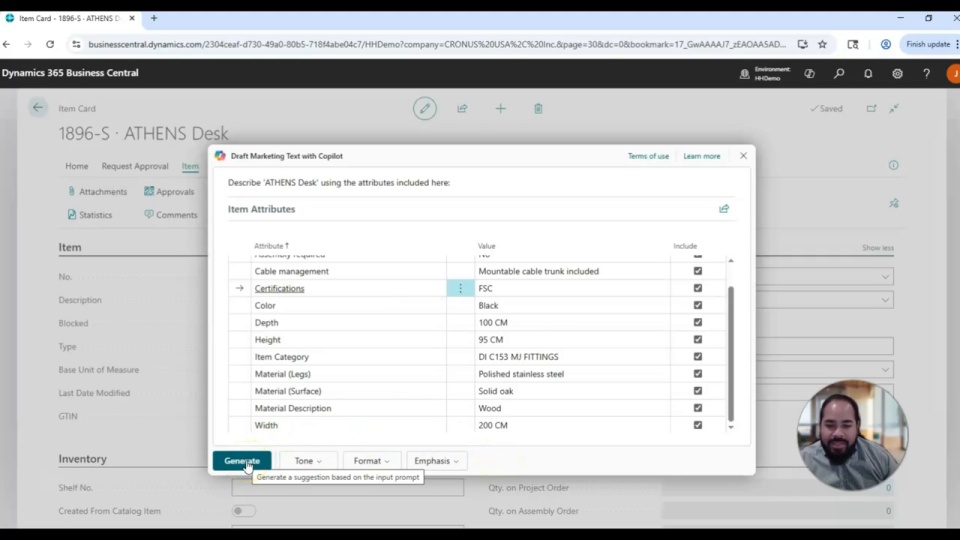Open the help question mark
Viewport: 960px width, 540px height.
(926, 73)
